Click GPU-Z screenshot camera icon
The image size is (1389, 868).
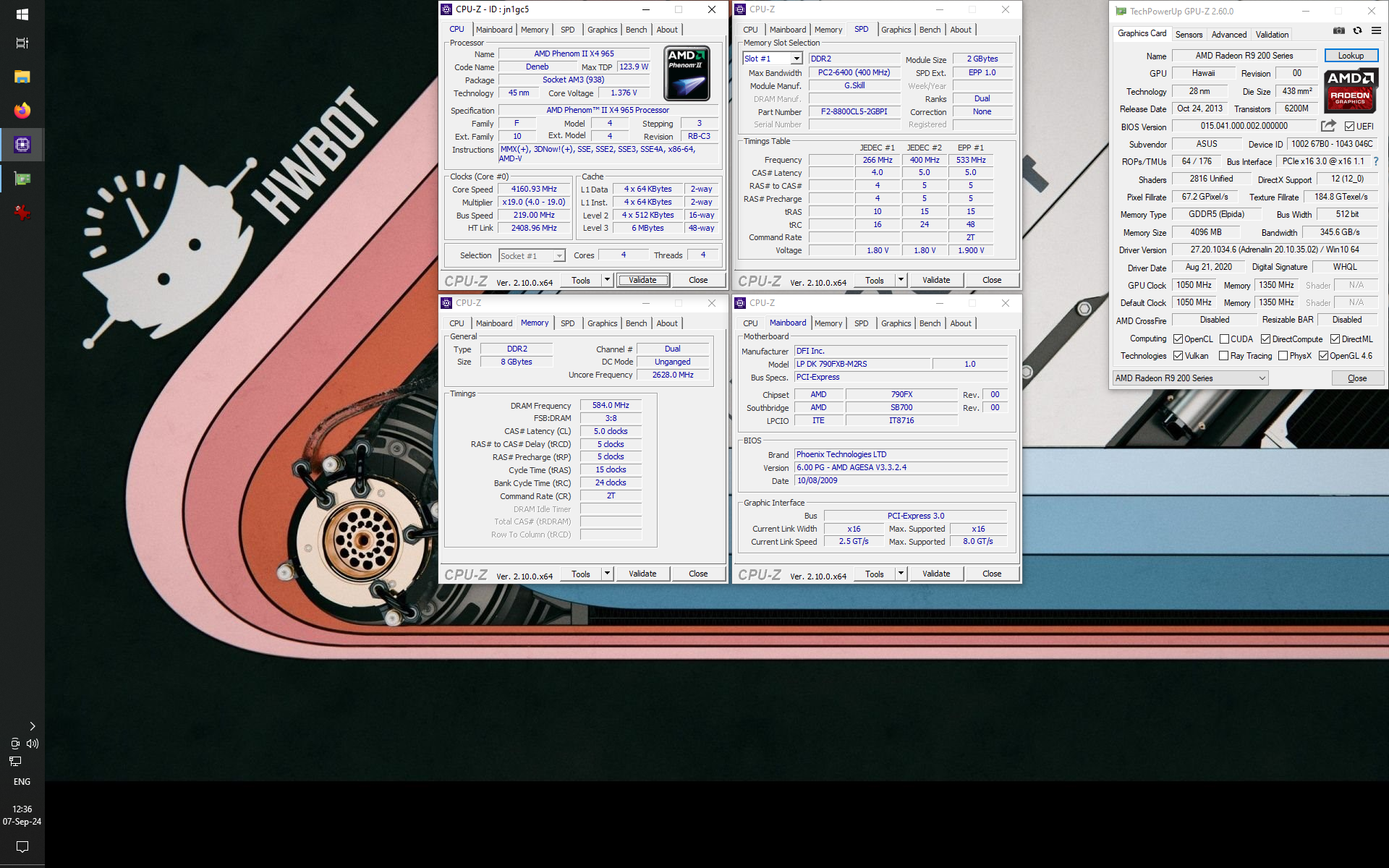point(1339,30)
